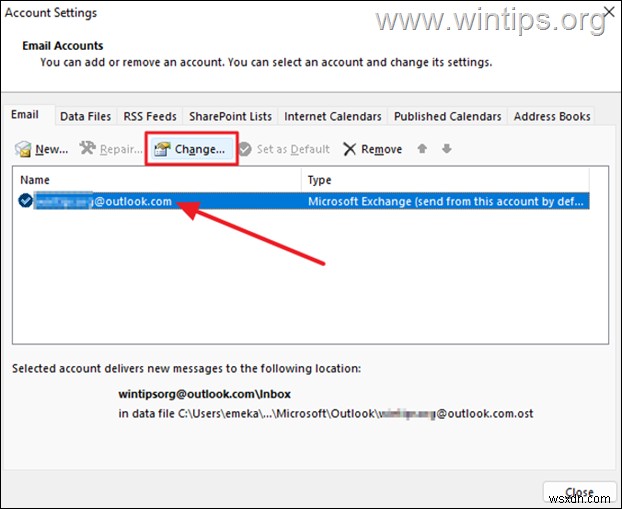Click the default account checkmark icon

25,200
